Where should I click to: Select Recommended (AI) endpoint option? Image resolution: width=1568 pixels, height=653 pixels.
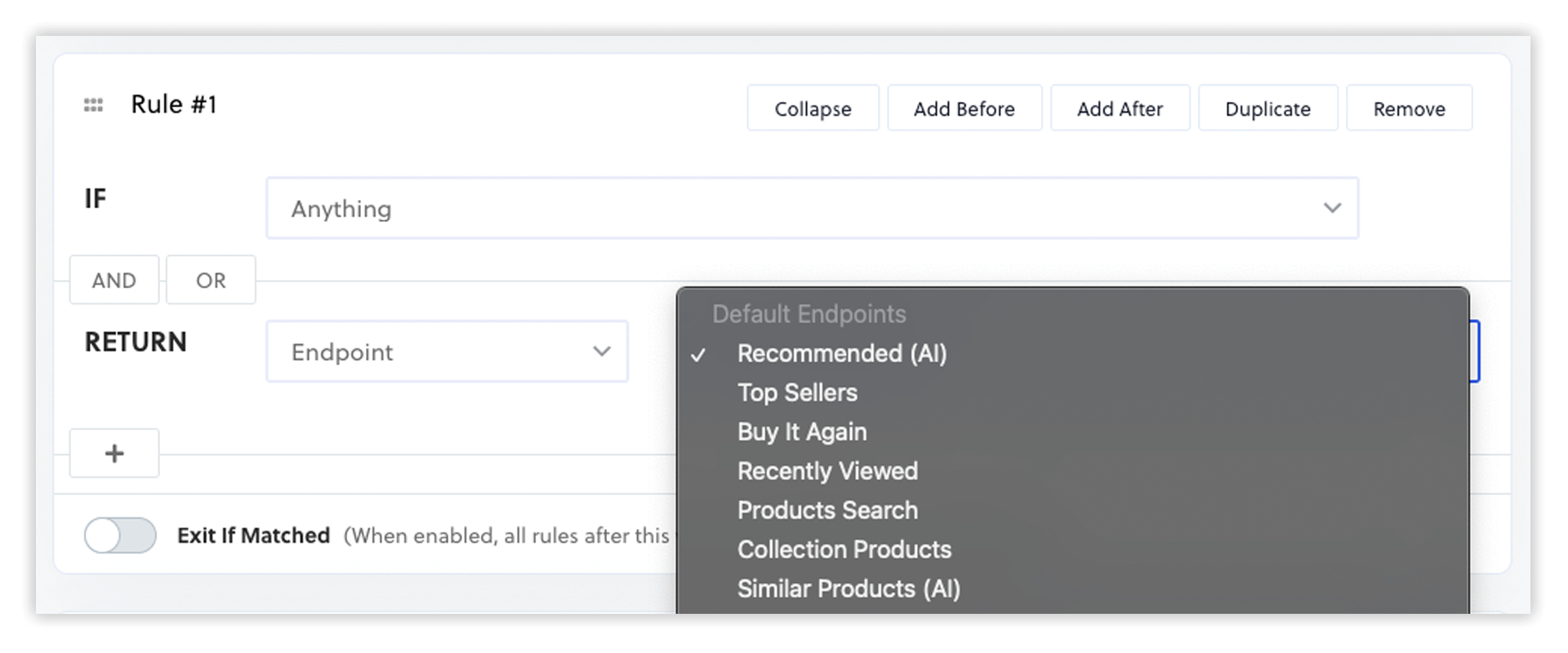[841, 353]
